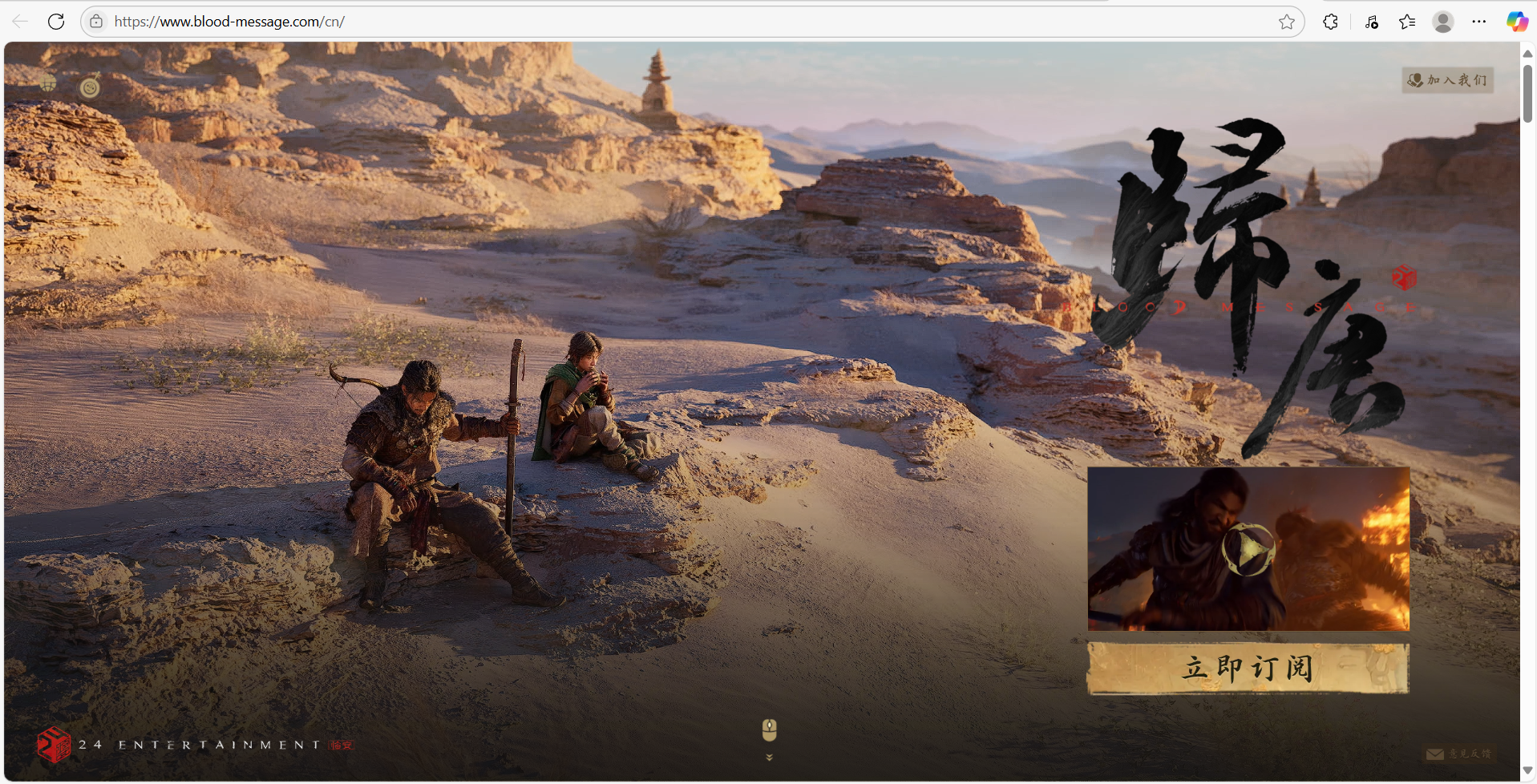
Task: Bookmark the page with the star icon
Action: pos(1287,22)
